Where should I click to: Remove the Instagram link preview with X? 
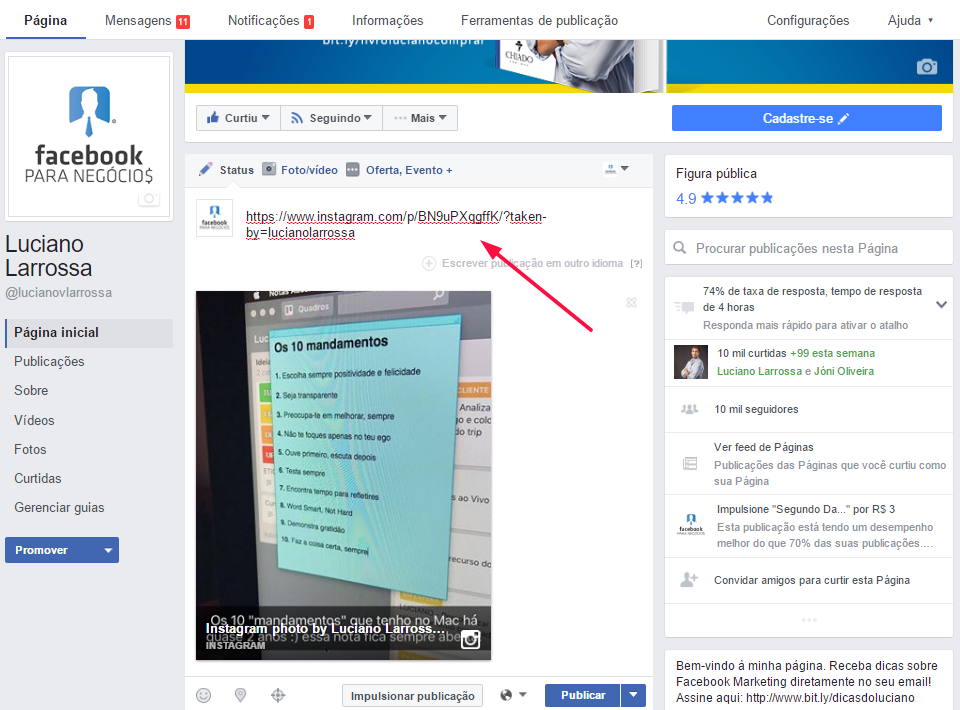[x=631, y=302]
